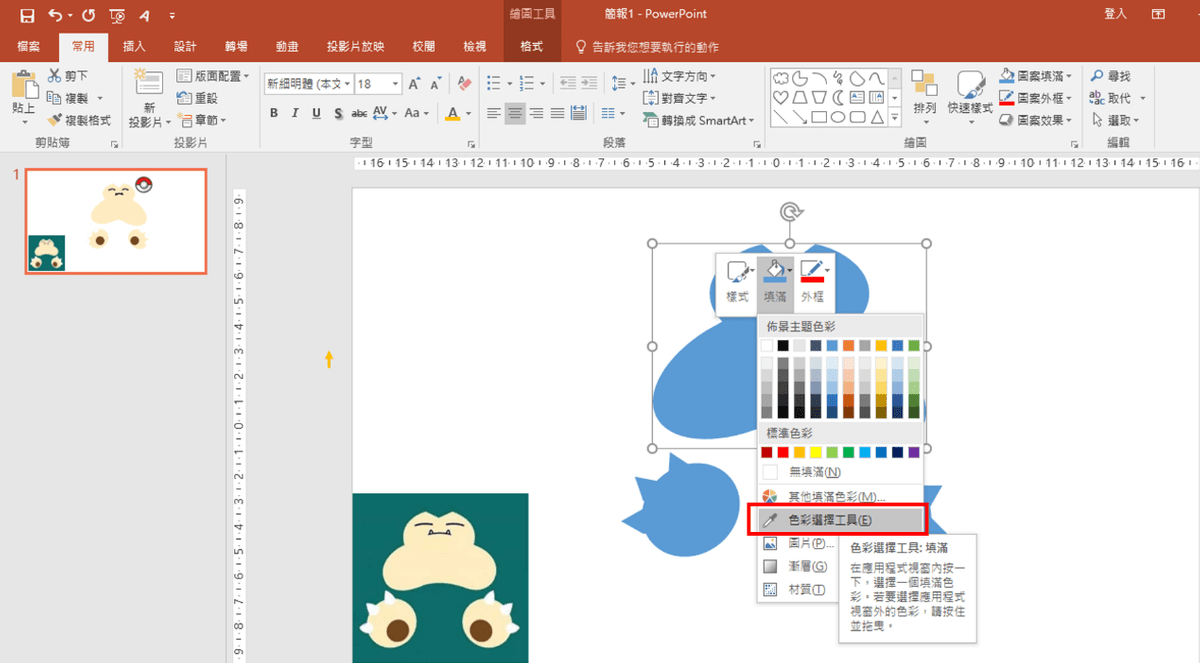Screen dimensions: 1200x663
Task: Click the increase font size icon
Action: pos(414,84)
